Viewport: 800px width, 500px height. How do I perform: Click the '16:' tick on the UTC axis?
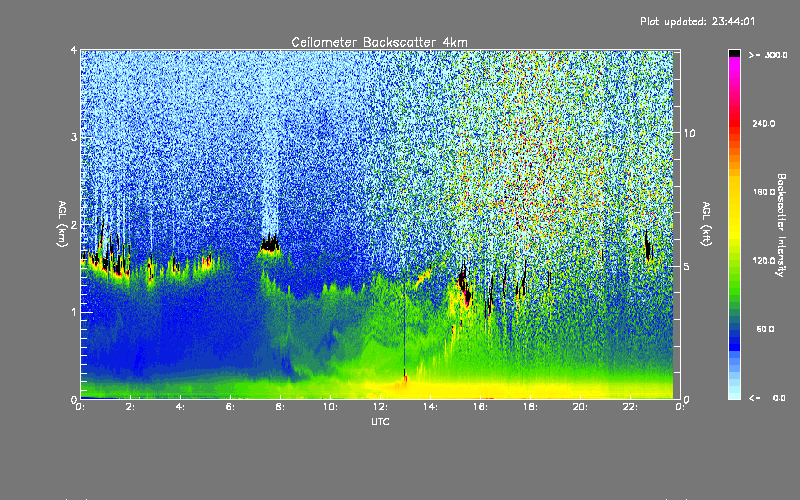point(480,407)
